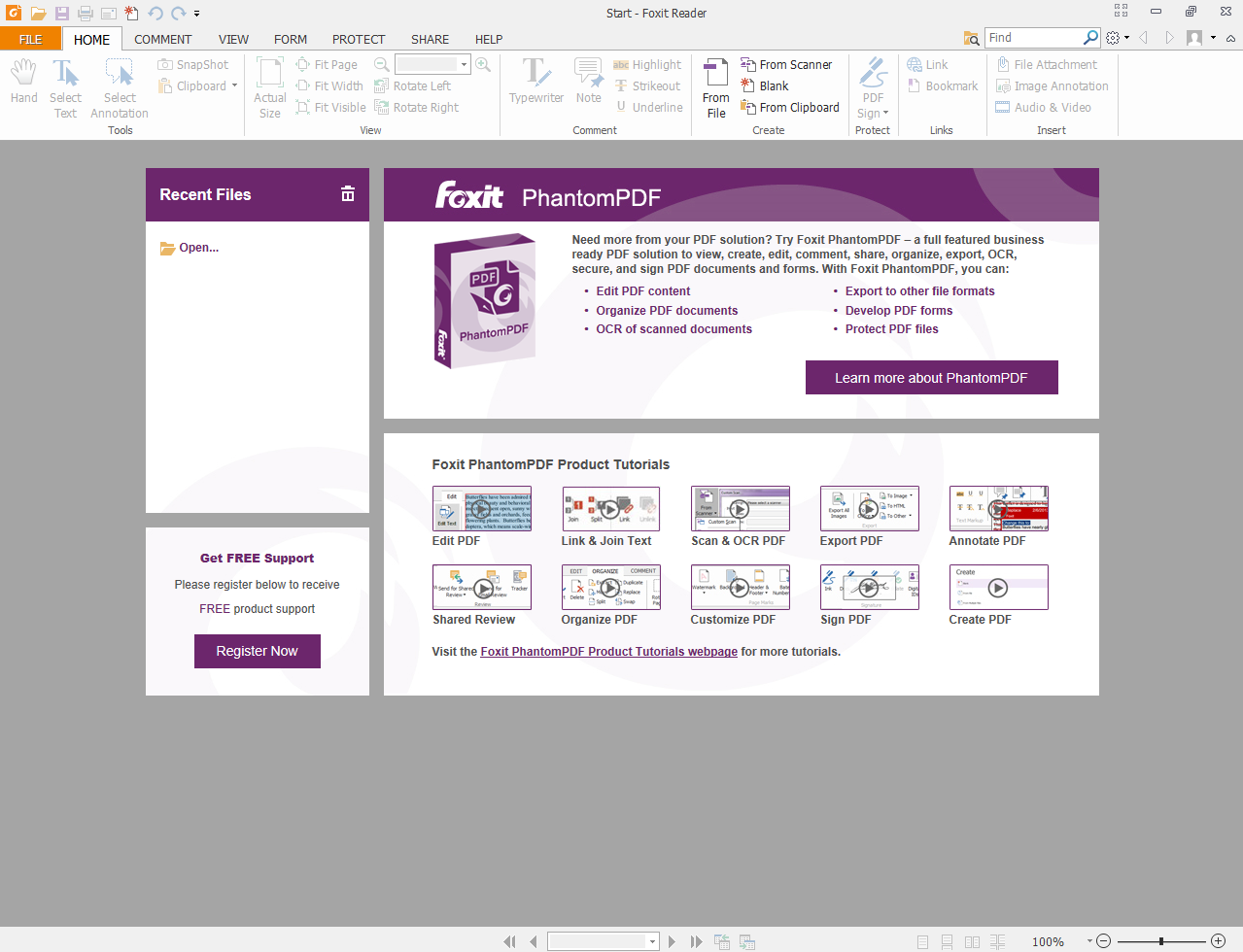Insert a File Attachment
The height and width of the screenshot is (952, 1243).
(x=1047, y=65)
